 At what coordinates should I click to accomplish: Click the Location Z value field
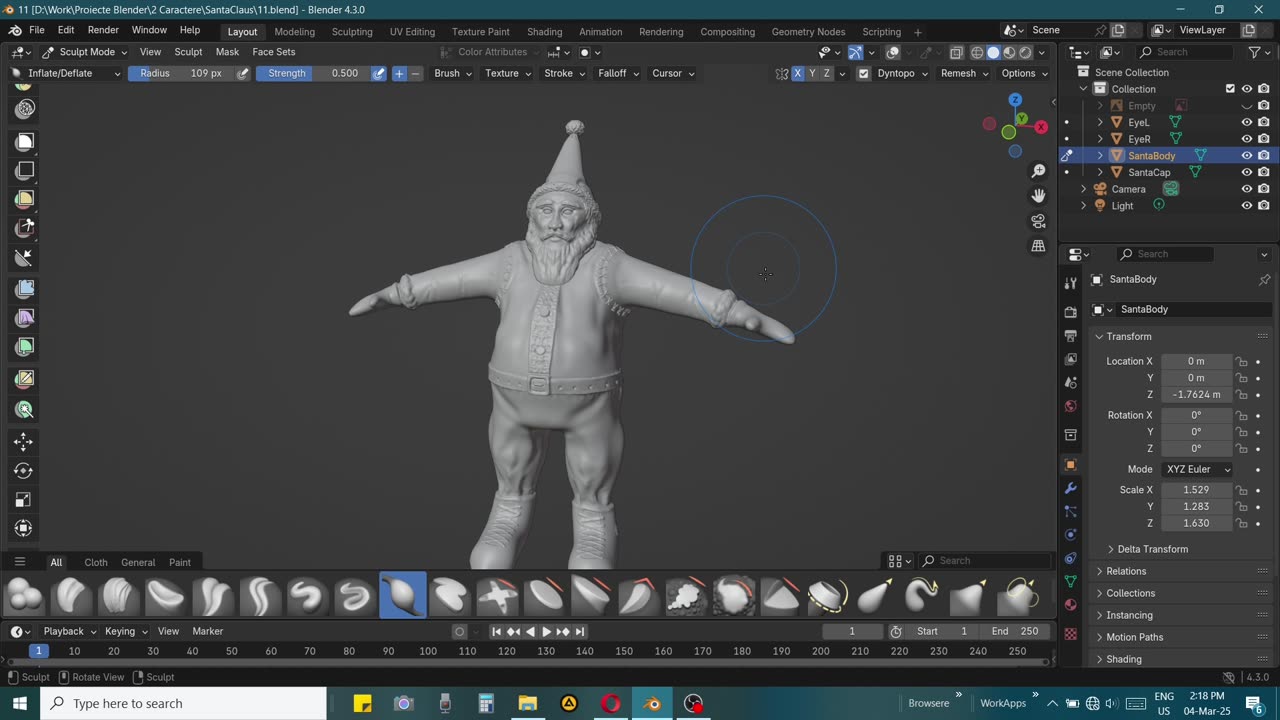point(1196,395)
